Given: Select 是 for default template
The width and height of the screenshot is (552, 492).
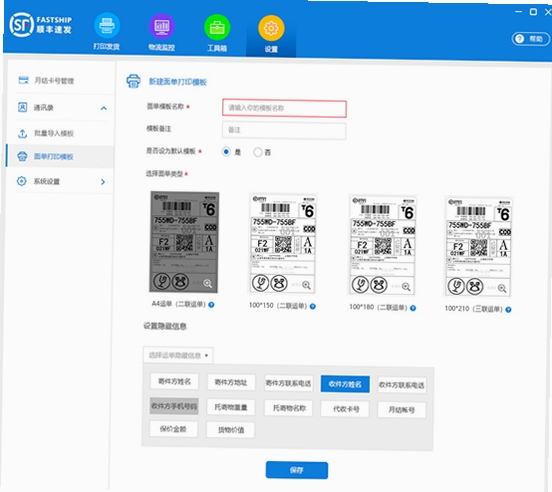Looking at the screenshot, I should click(226, 152).
